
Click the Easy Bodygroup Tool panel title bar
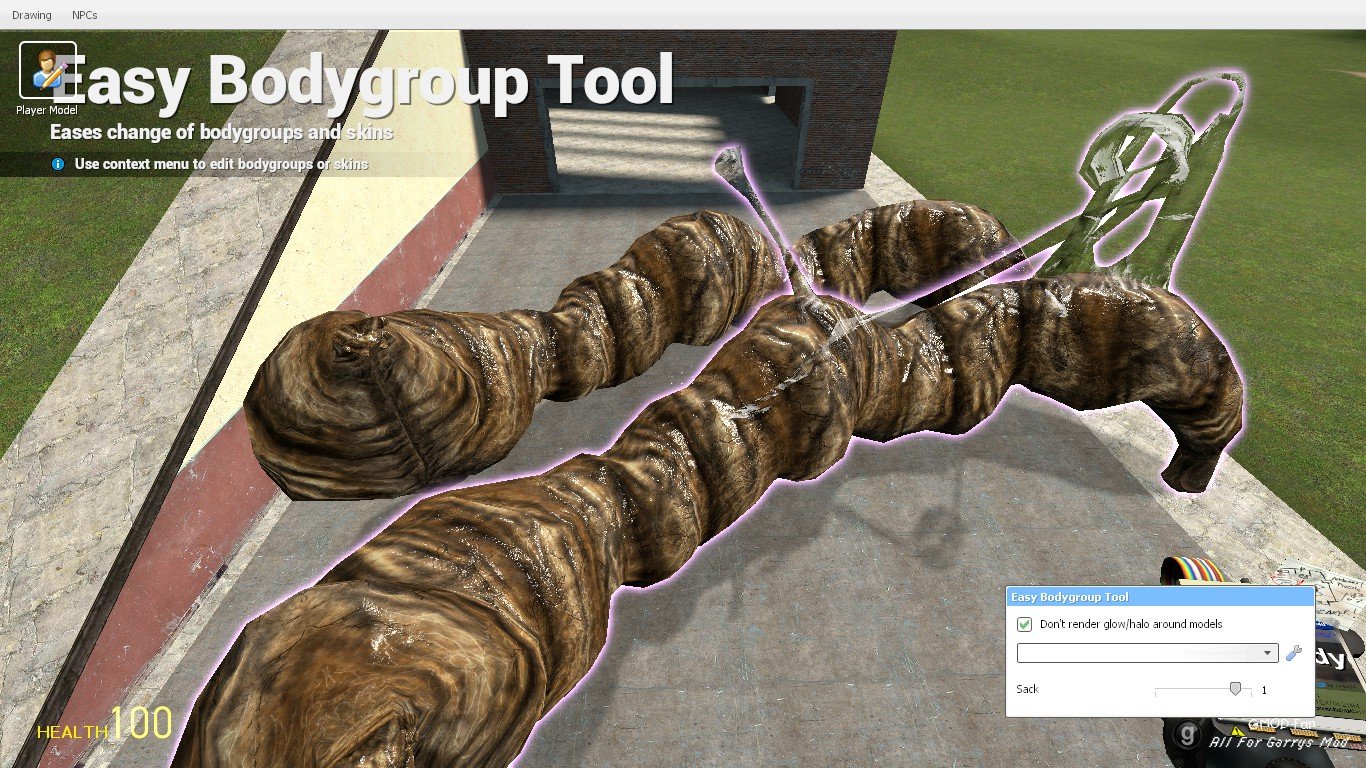pos(1159,597)
